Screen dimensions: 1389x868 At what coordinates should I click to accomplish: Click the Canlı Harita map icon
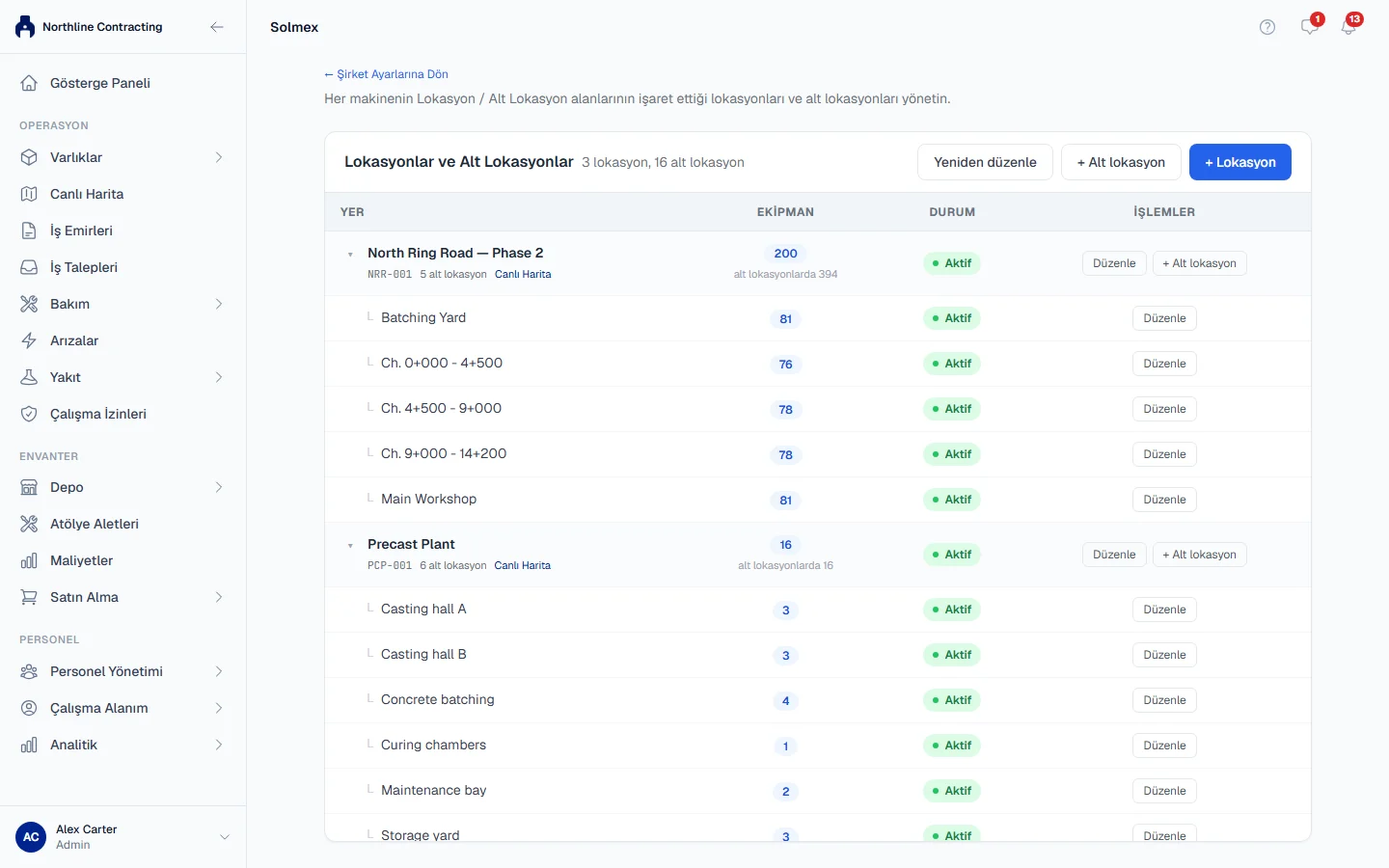[29, 194]
